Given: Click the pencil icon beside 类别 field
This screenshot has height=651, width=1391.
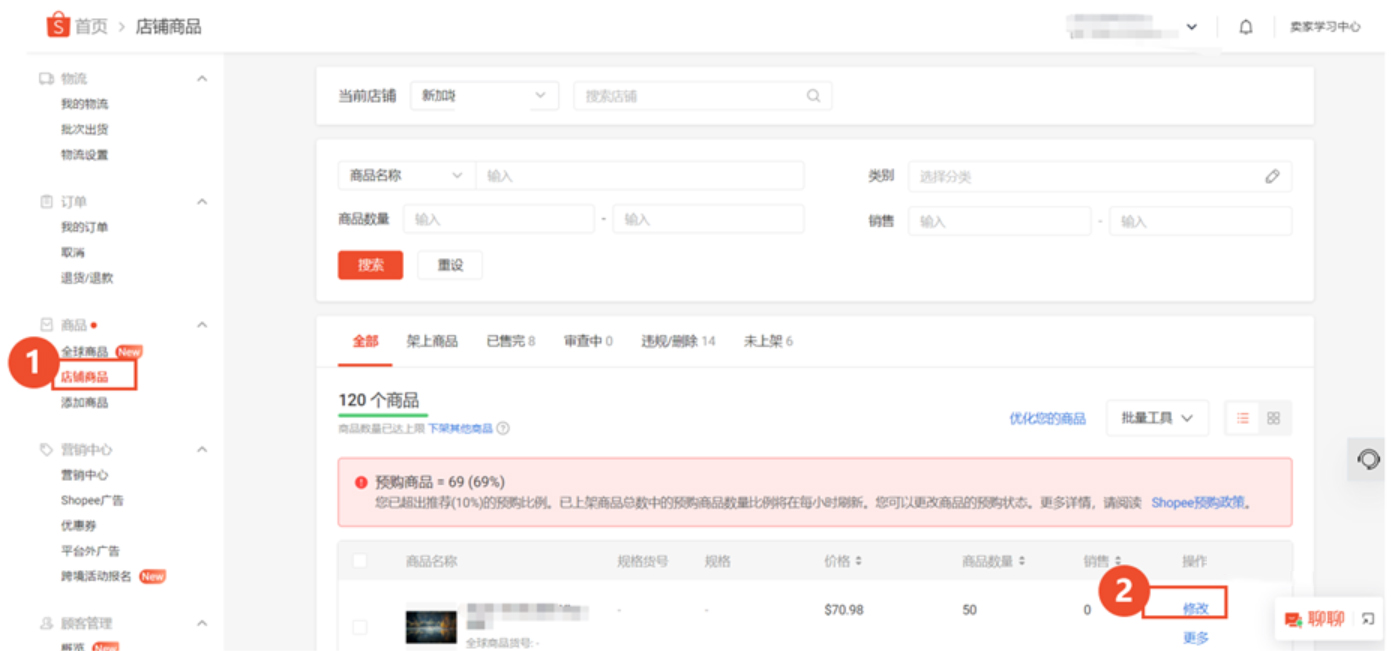Looking at the screenshot, I should point(1270,175).
